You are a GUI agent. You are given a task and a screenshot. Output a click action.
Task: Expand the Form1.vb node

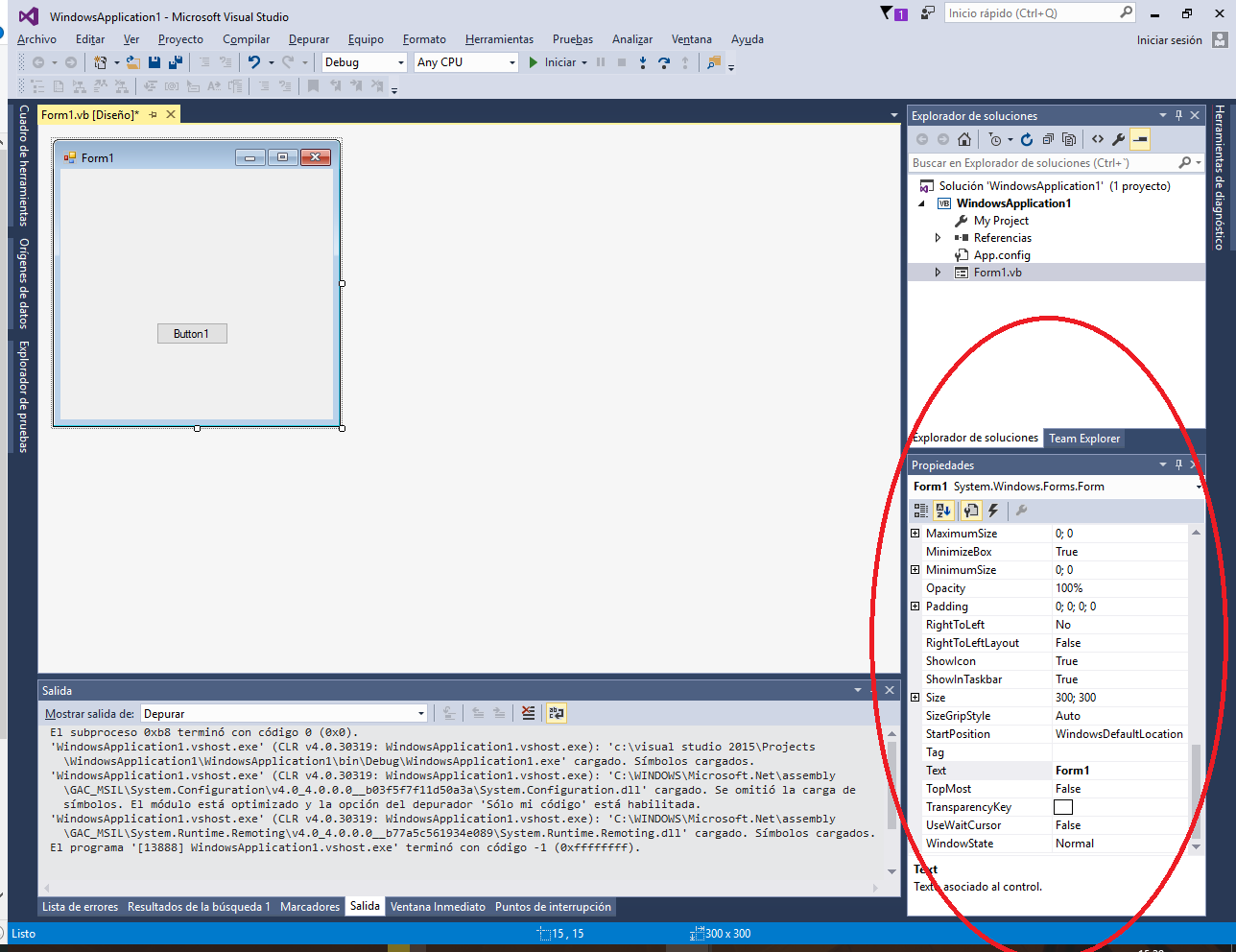938,273
